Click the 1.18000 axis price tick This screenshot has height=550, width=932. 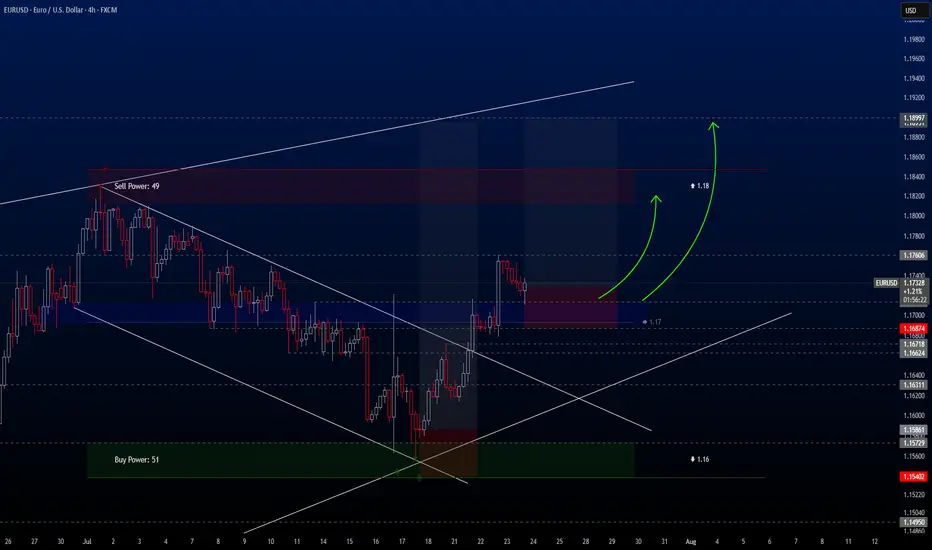coord(914,216)
